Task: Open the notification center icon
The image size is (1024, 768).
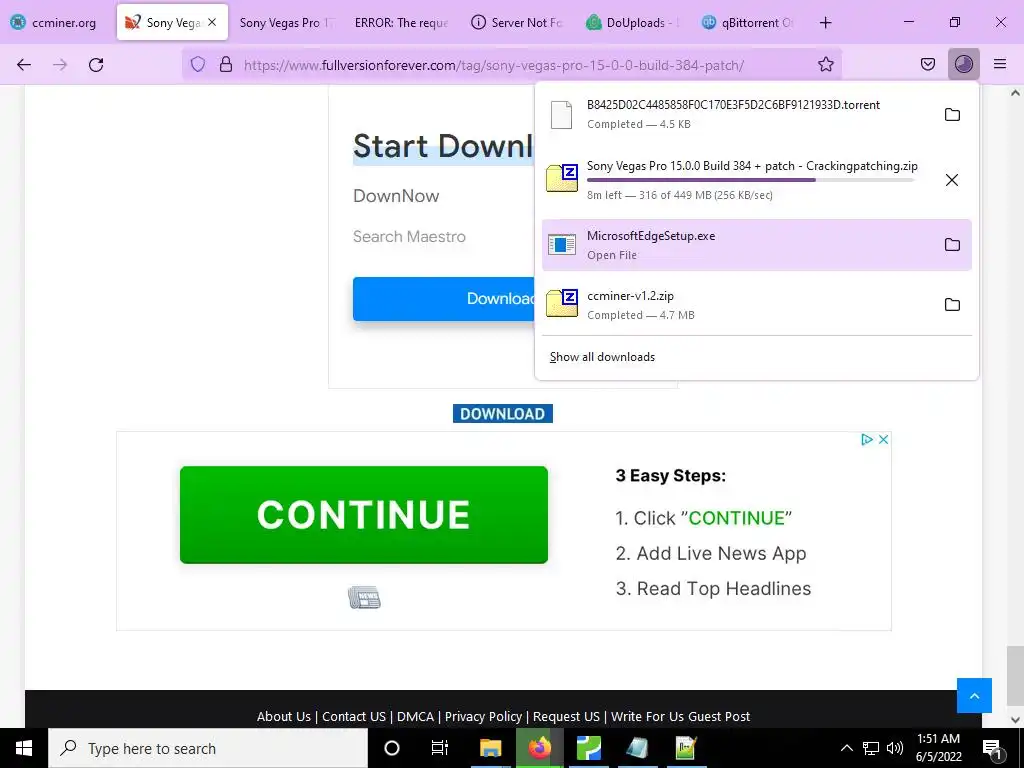Action: [993, 748]
